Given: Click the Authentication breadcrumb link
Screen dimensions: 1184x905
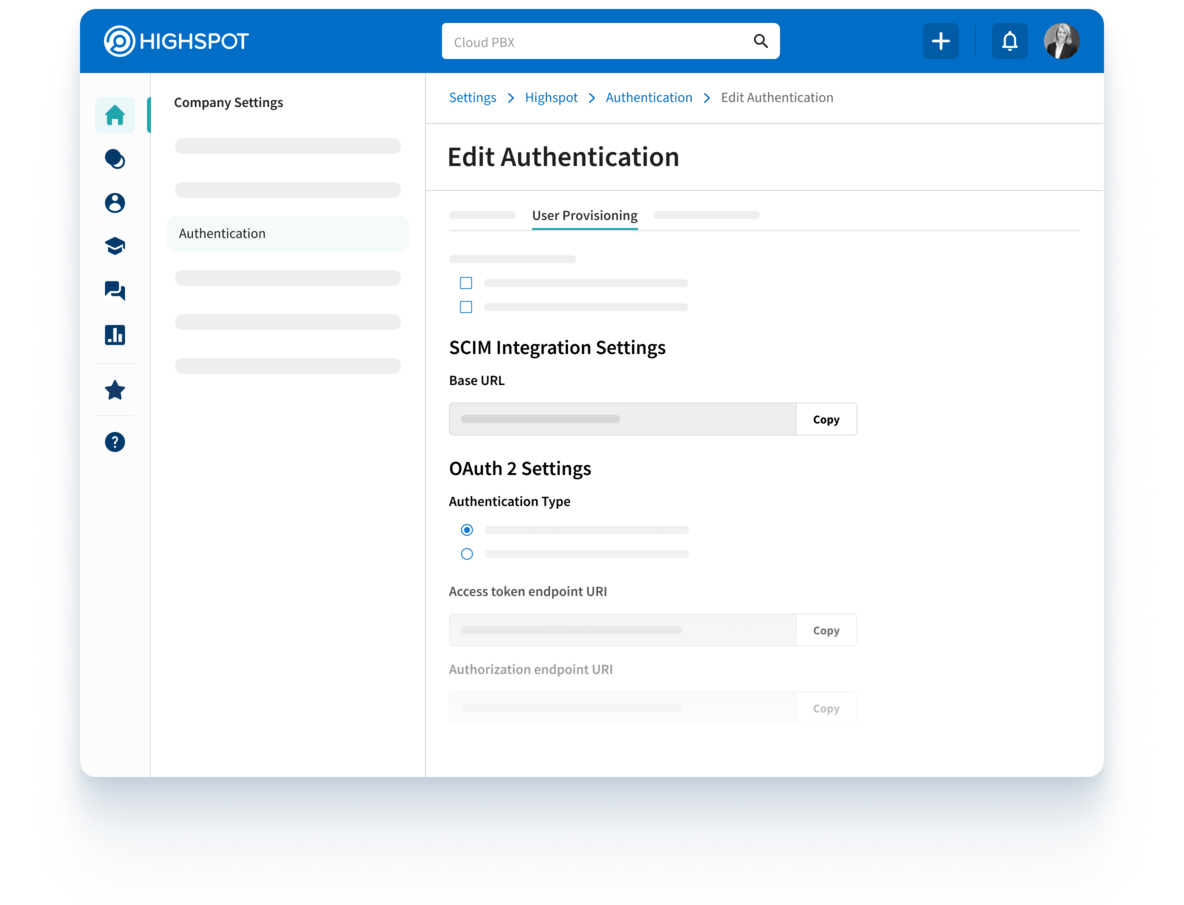Looking at the screenshot, I should click(649, 97).
